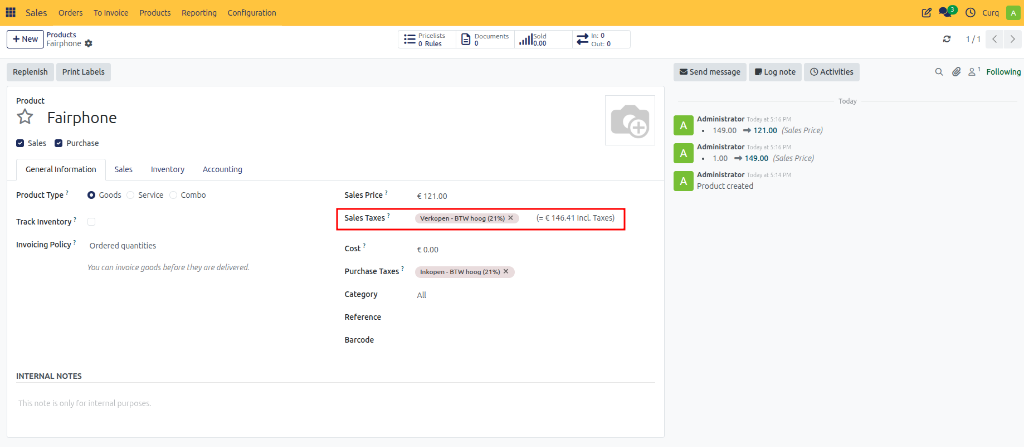Open the Orders menu
The height and width of the screenshot is (447, 1024).
click(x=71, y=12)
